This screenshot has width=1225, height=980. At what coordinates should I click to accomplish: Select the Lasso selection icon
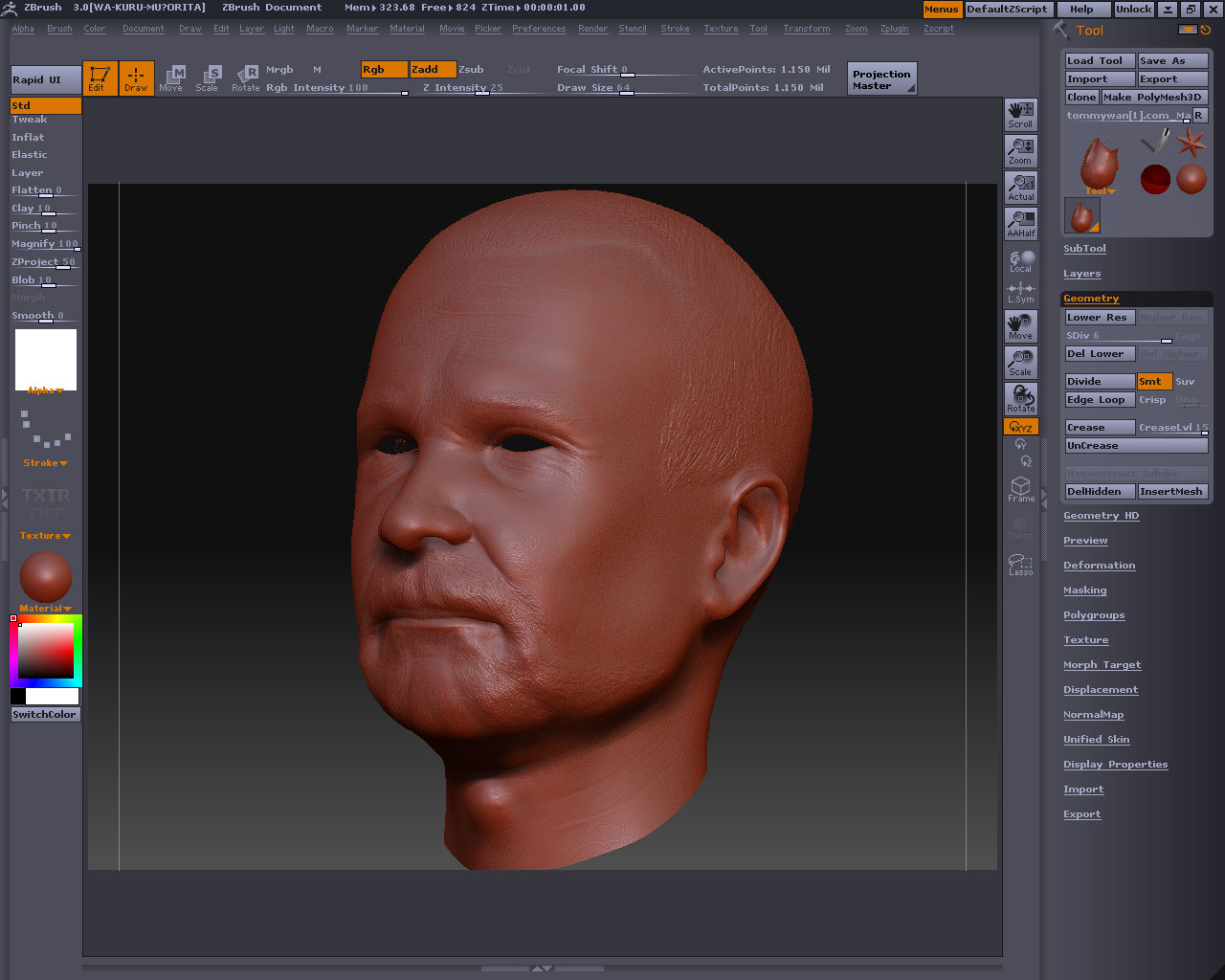1020,565
